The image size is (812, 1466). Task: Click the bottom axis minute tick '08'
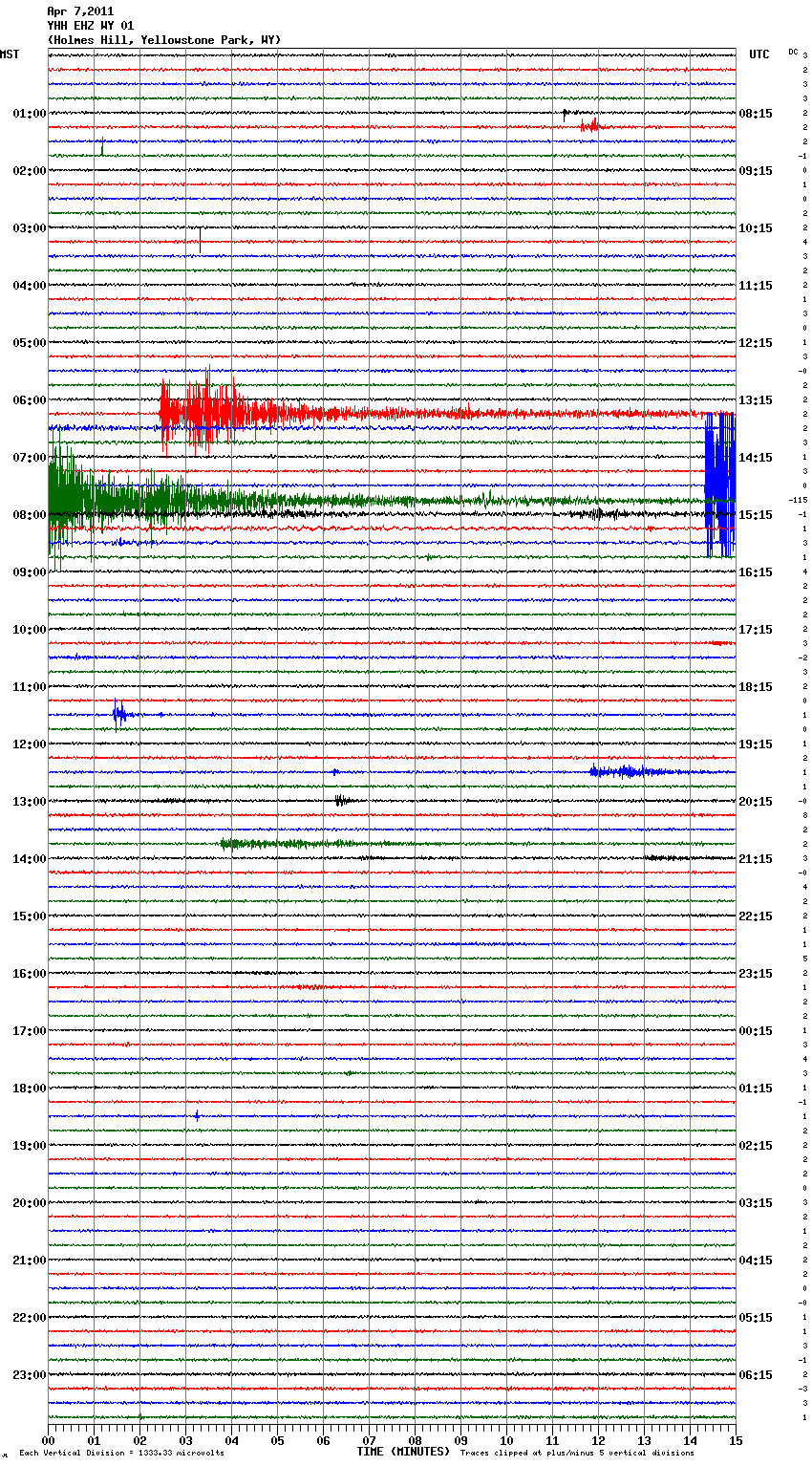click(416, 1440)
